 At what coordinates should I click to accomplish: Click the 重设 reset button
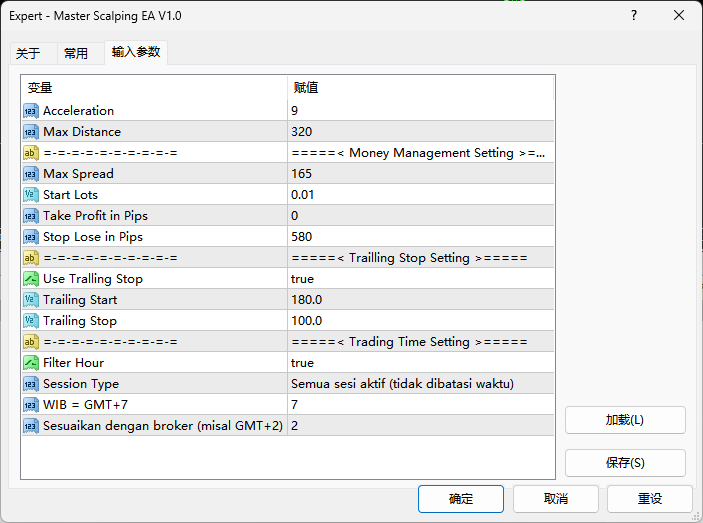[650, 498]
